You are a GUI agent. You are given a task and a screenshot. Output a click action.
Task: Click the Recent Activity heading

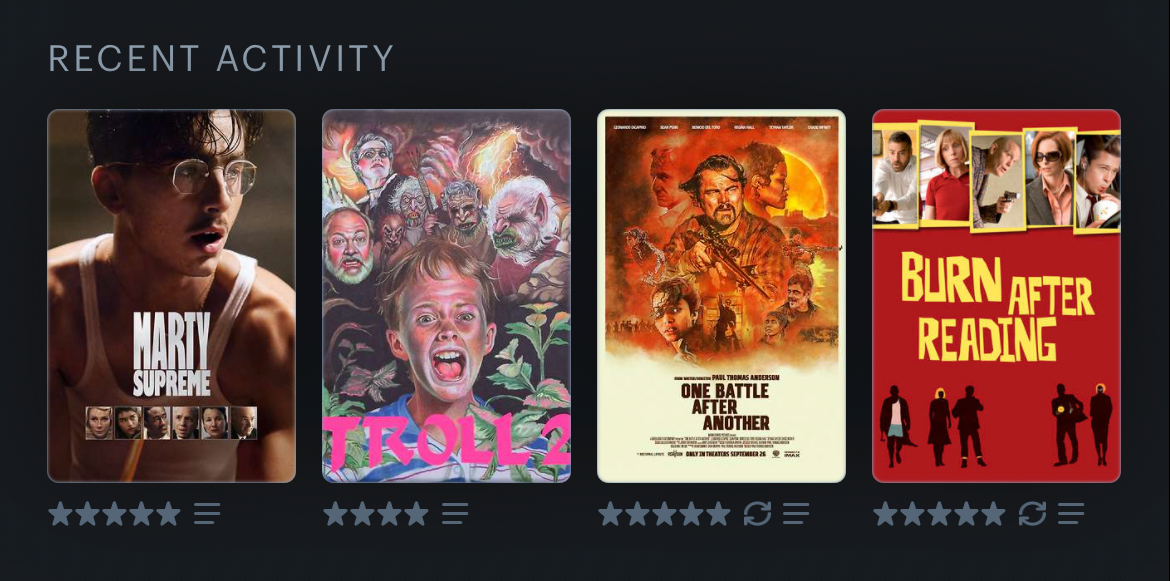pos(221,58)
